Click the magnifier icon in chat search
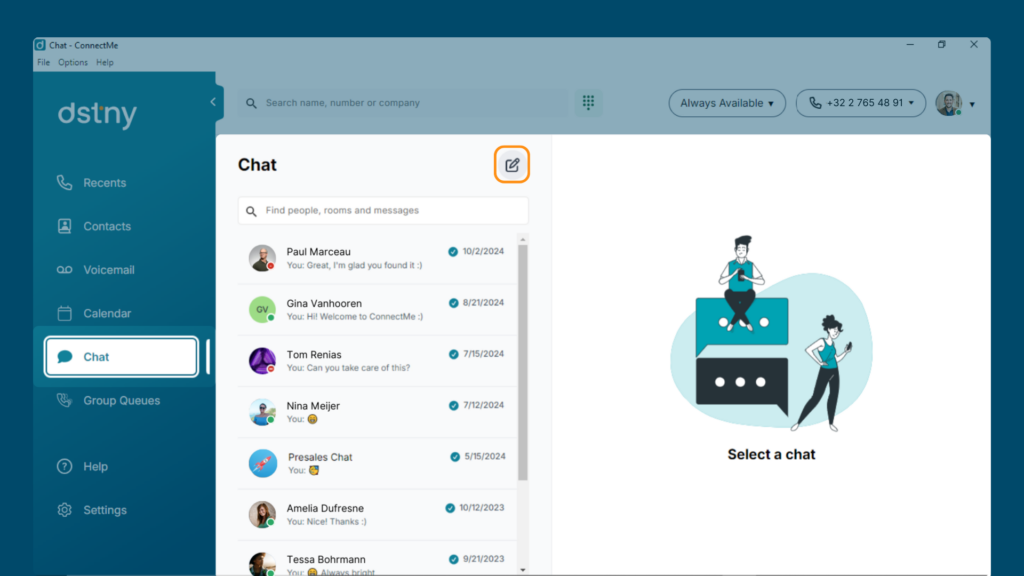 click(251, 211)
